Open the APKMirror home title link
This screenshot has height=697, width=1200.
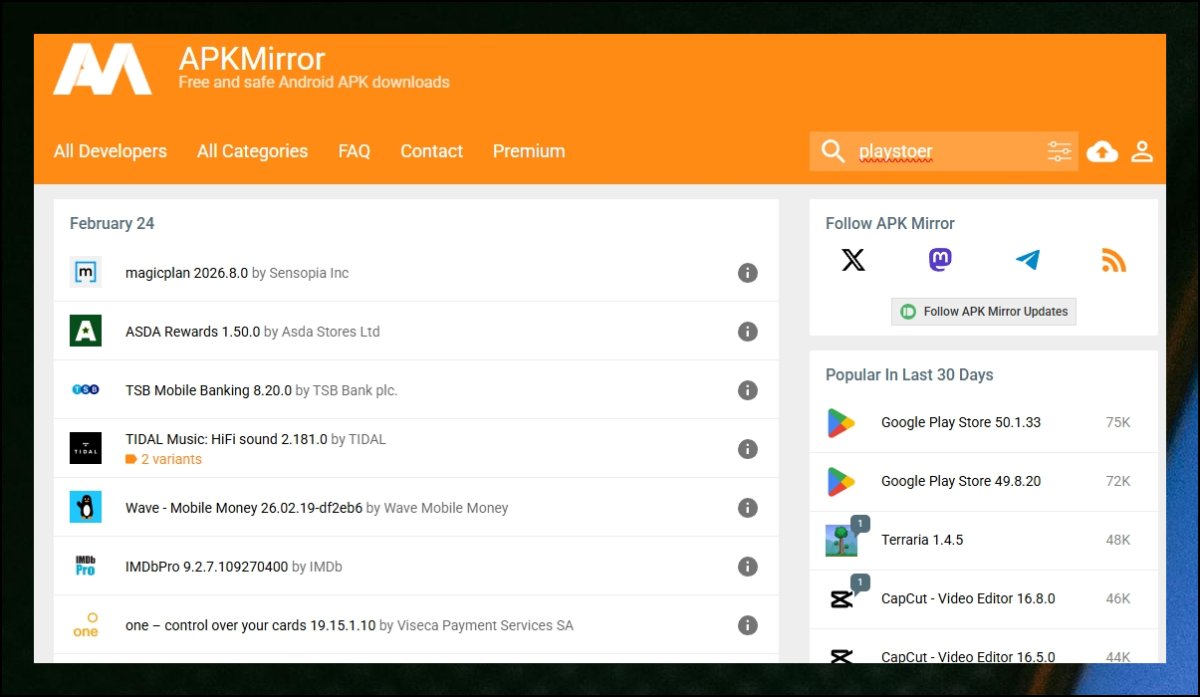(252, 58)
